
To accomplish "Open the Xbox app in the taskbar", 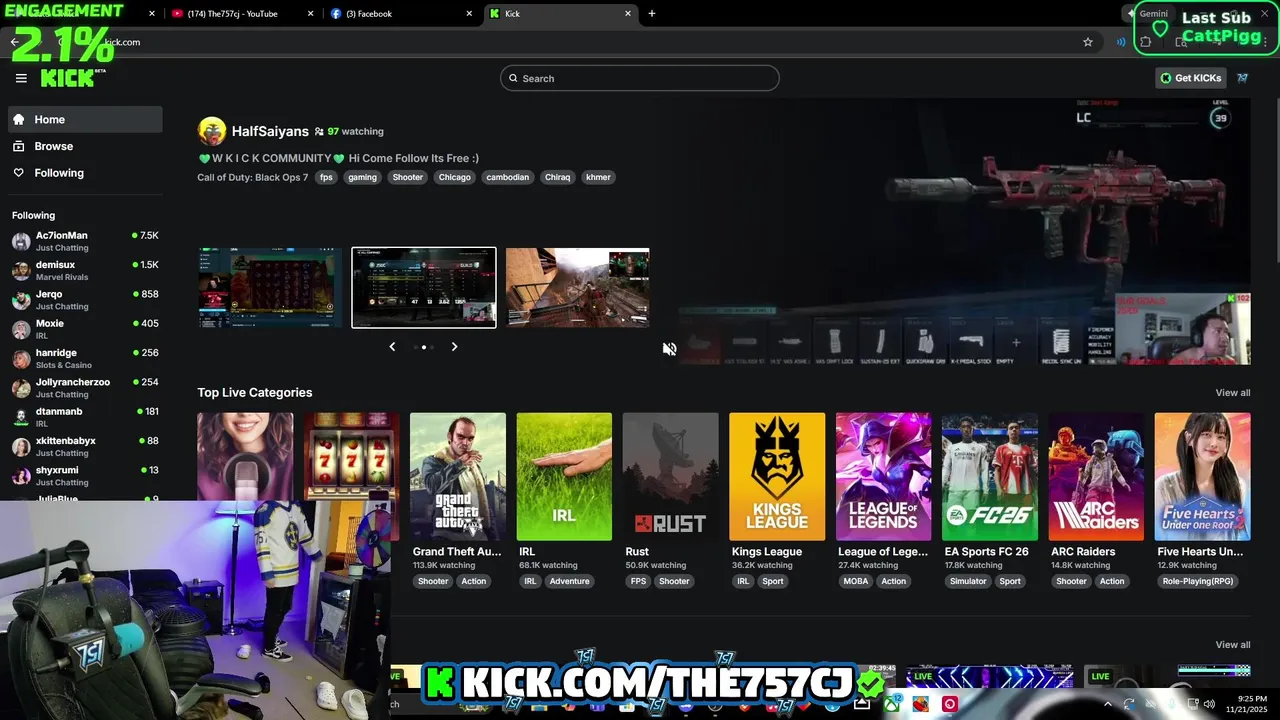I will [x=892, y=704].
